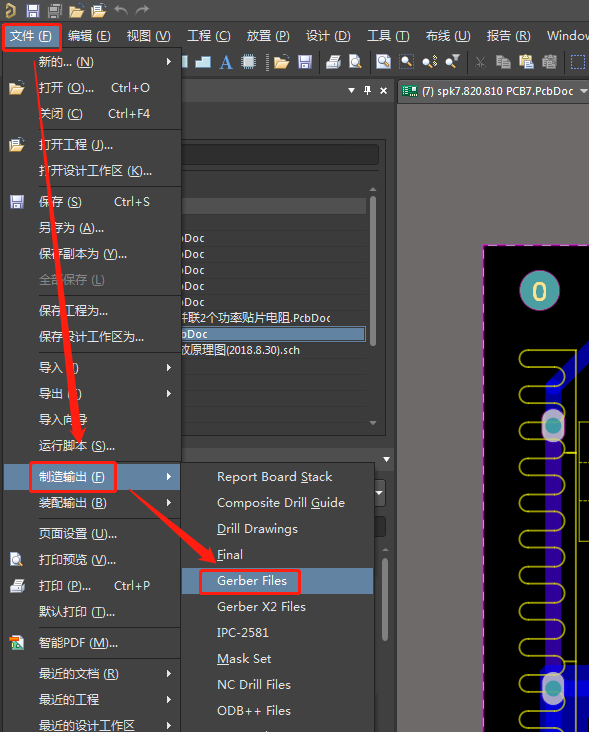Click the Save icon in the title bar
The width and height of the screenshot is (589, 732).
pos(33,10)
